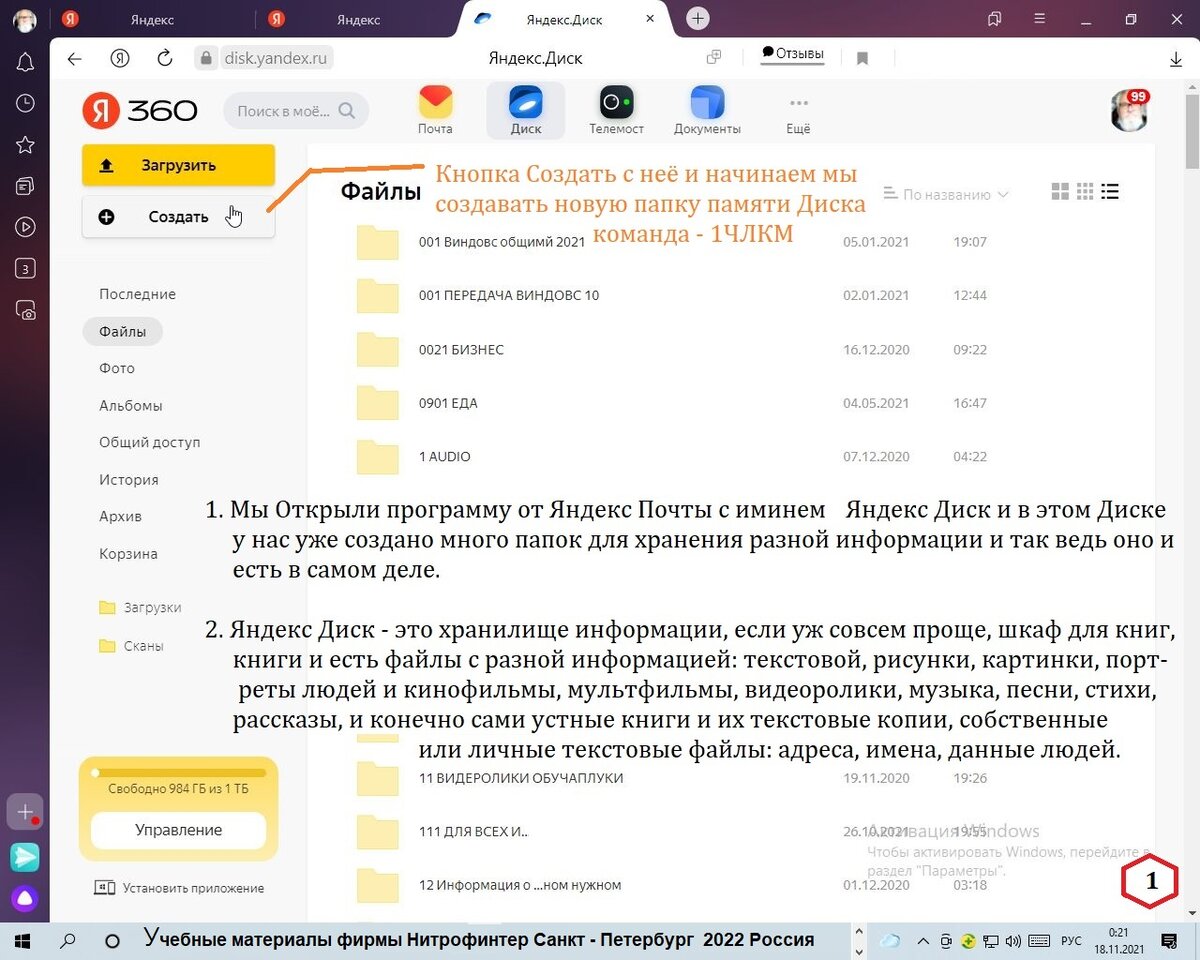Screen dimensions: 1200x960
Task: Open the Сканы folder in sidebar
Action: (131, 646)
